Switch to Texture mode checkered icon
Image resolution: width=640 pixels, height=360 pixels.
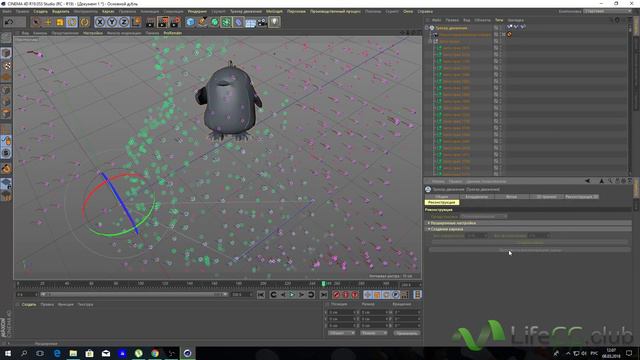point(6,65)
